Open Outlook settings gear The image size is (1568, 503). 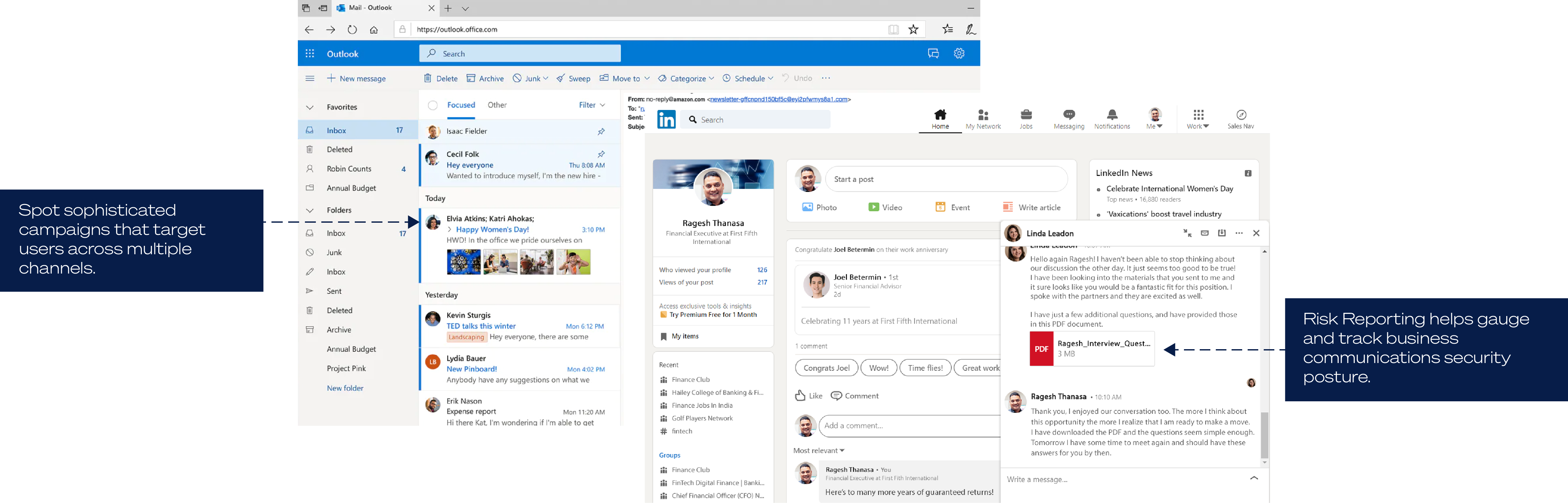[x=959, y=54]
